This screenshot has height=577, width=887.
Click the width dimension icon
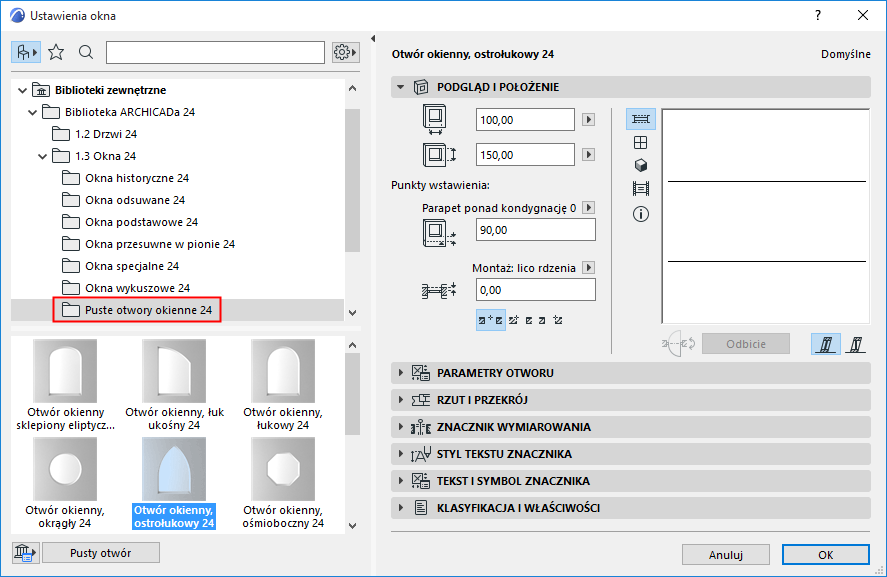[x=435, y=119]
